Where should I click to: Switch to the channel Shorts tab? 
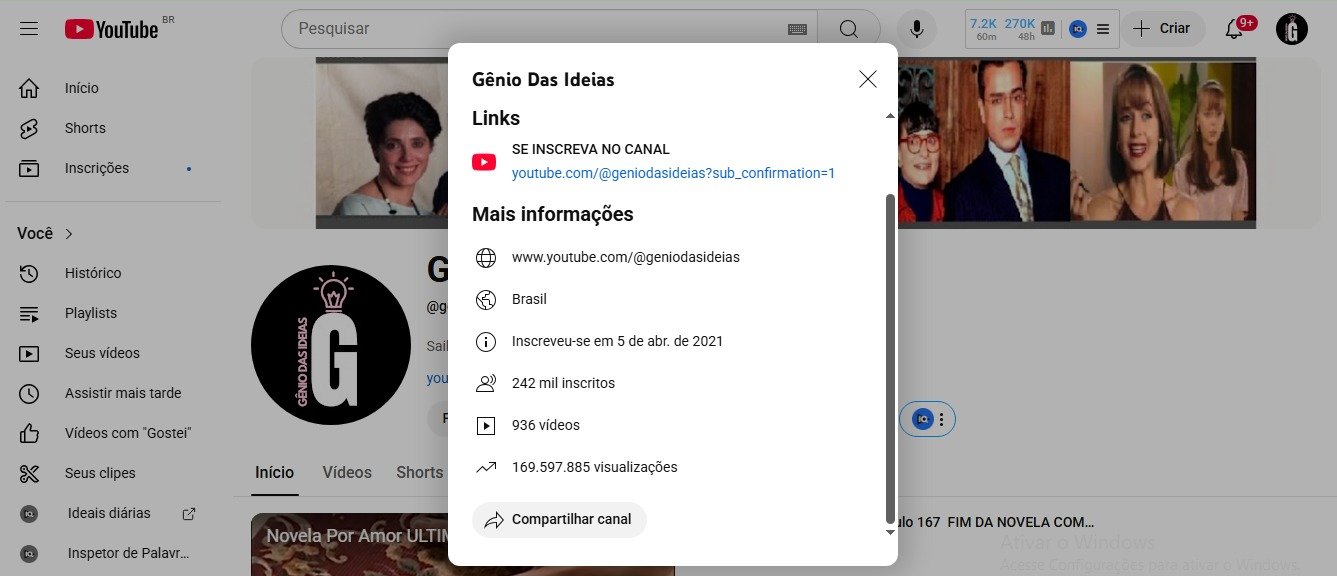point(420,472)
